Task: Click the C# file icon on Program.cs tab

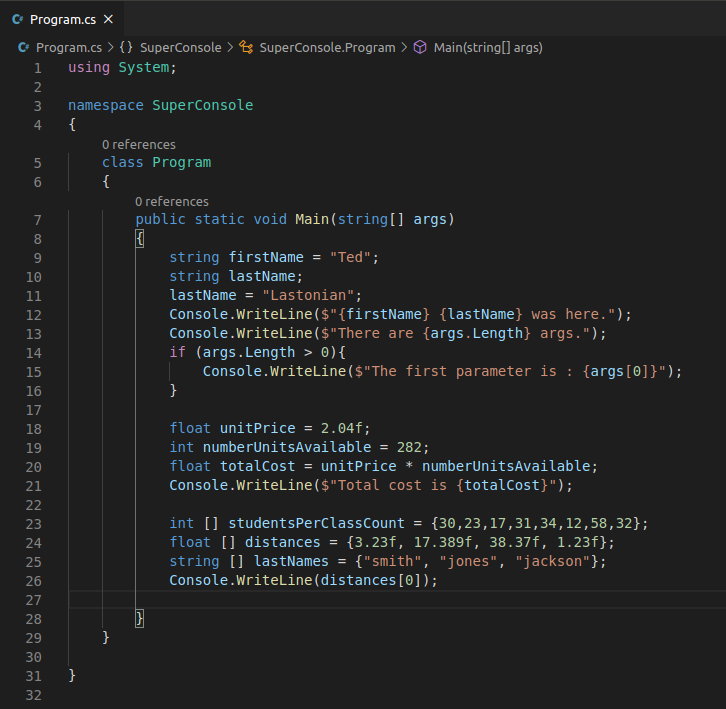Action: [x=18, y=19]
